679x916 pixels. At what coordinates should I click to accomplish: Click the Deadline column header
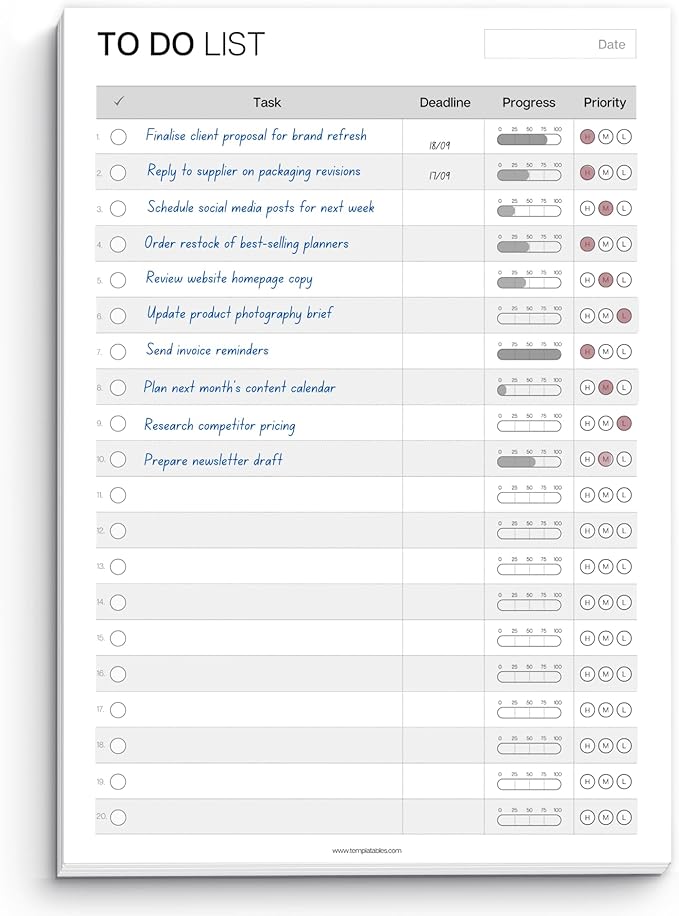445,103
